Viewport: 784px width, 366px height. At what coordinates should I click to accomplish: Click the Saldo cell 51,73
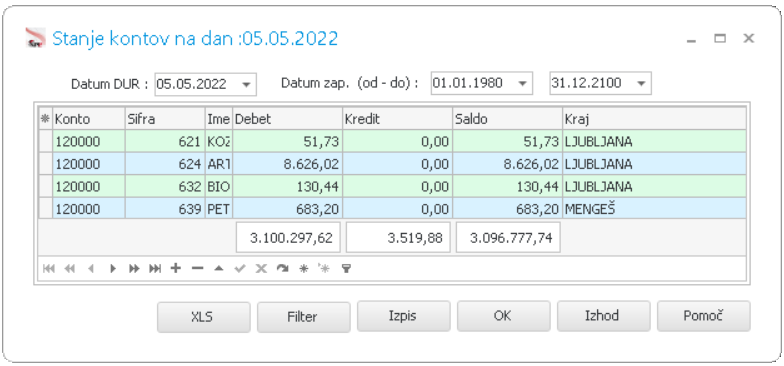[x=508, y=142]
